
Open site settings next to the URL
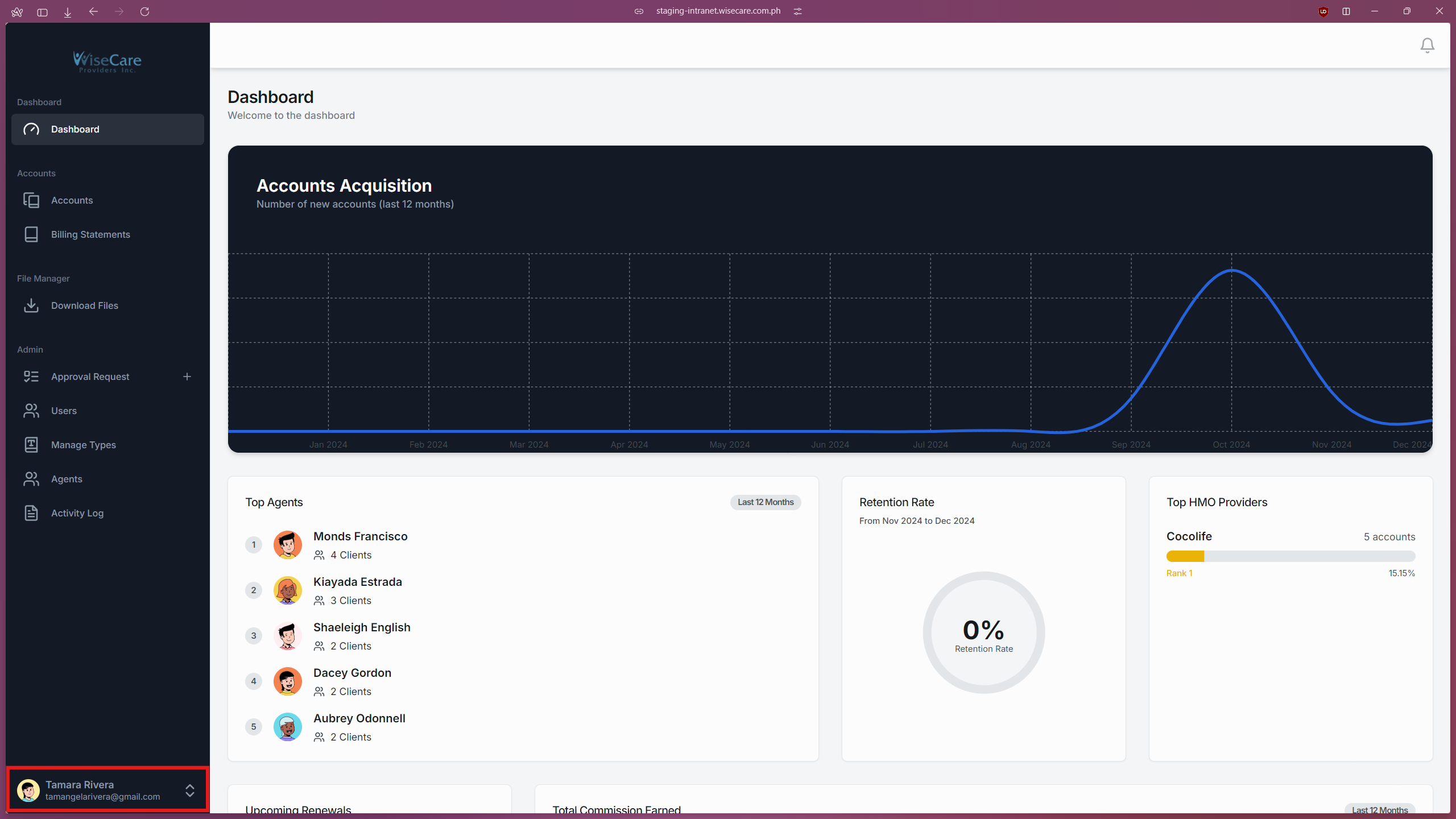798,11
